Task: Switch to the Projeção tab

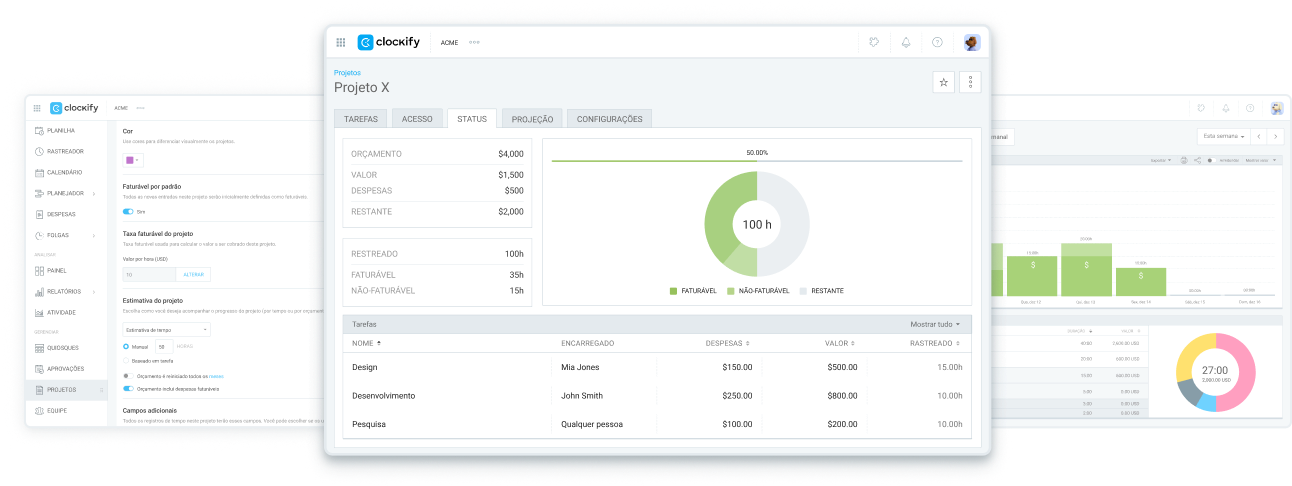Action: pyautogui.click(x=532, y=119)
